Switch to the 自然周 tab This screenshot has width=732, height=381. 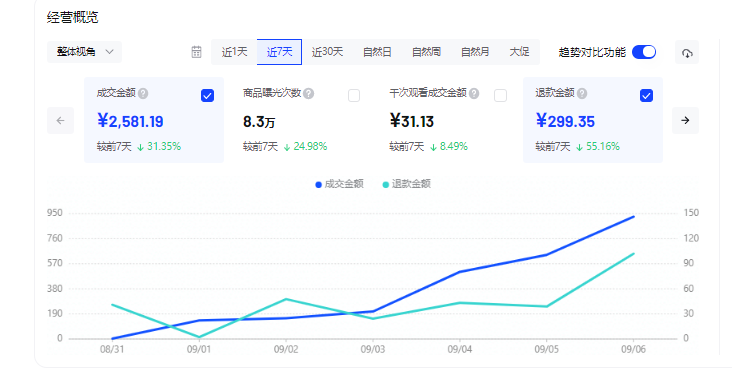click(x=426, y=52)
